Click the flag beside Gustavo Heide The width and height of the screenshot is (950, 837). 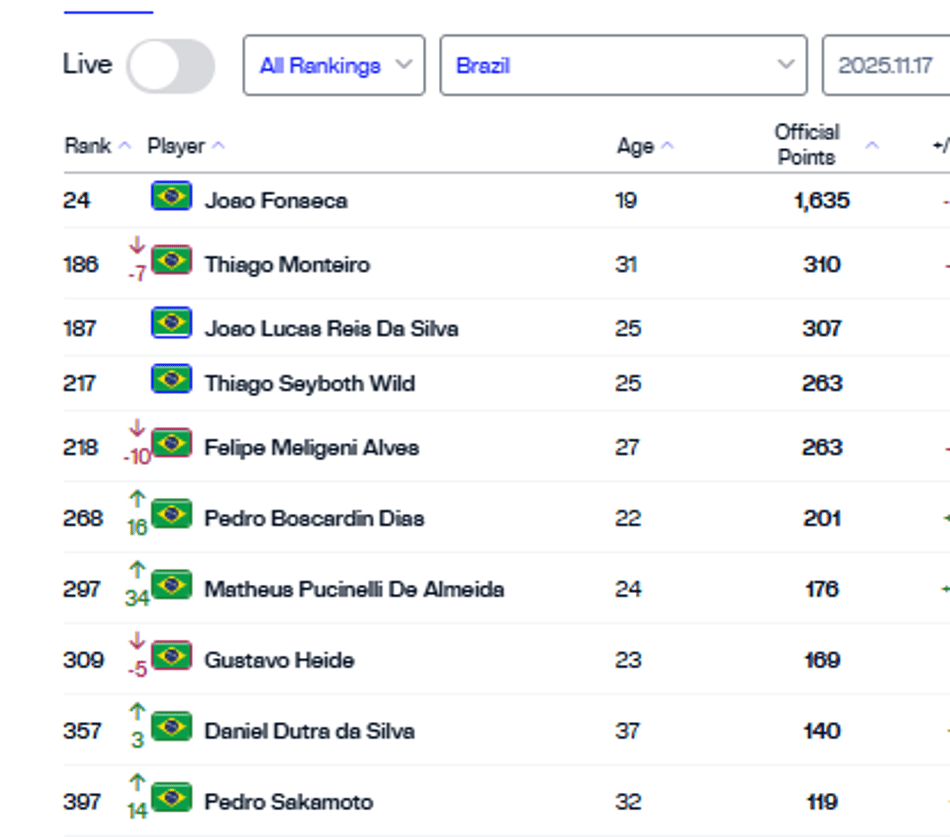(x=171, y=656)
